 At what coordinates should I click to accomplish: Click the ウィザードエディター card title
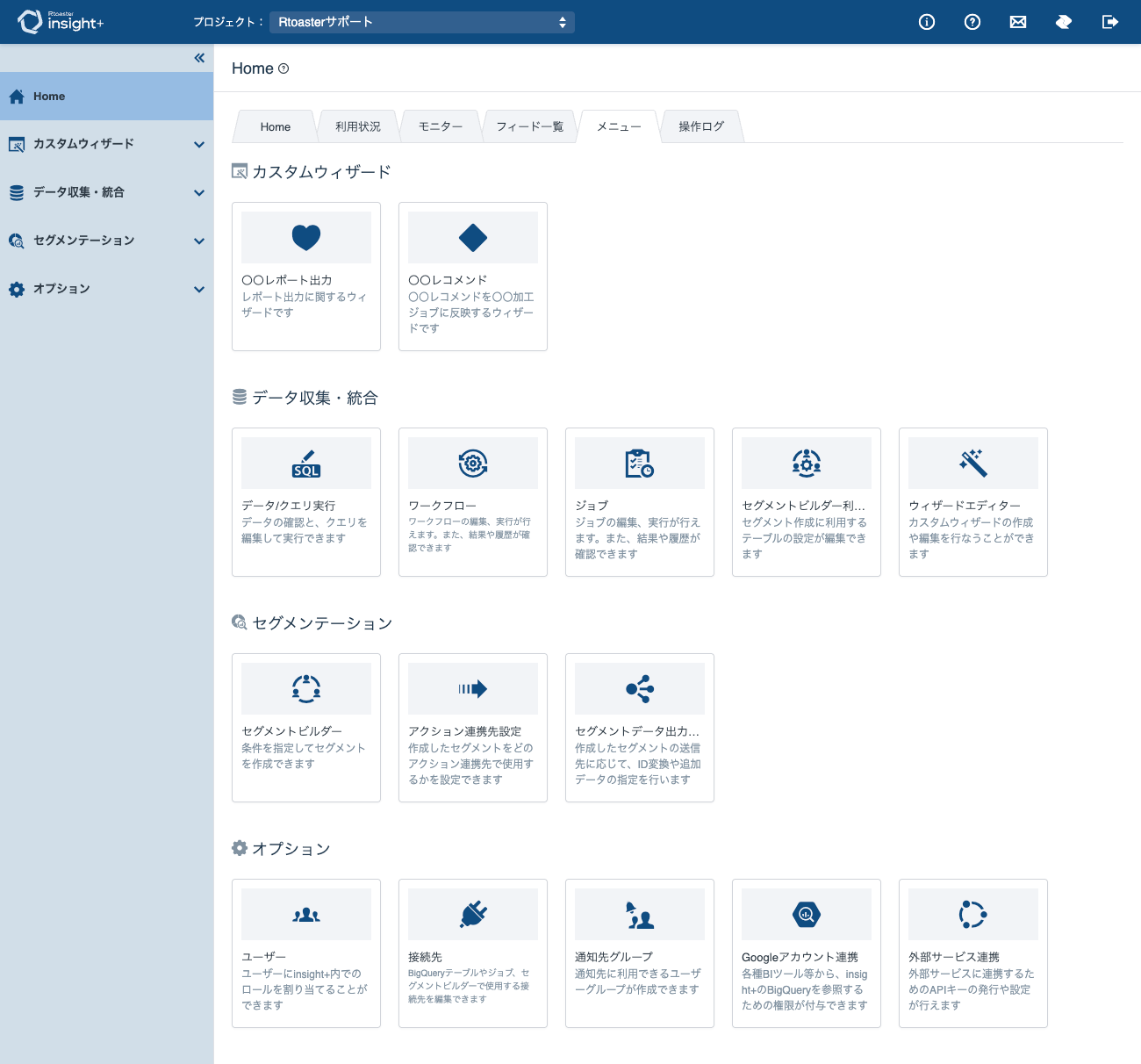pos(965,506)
